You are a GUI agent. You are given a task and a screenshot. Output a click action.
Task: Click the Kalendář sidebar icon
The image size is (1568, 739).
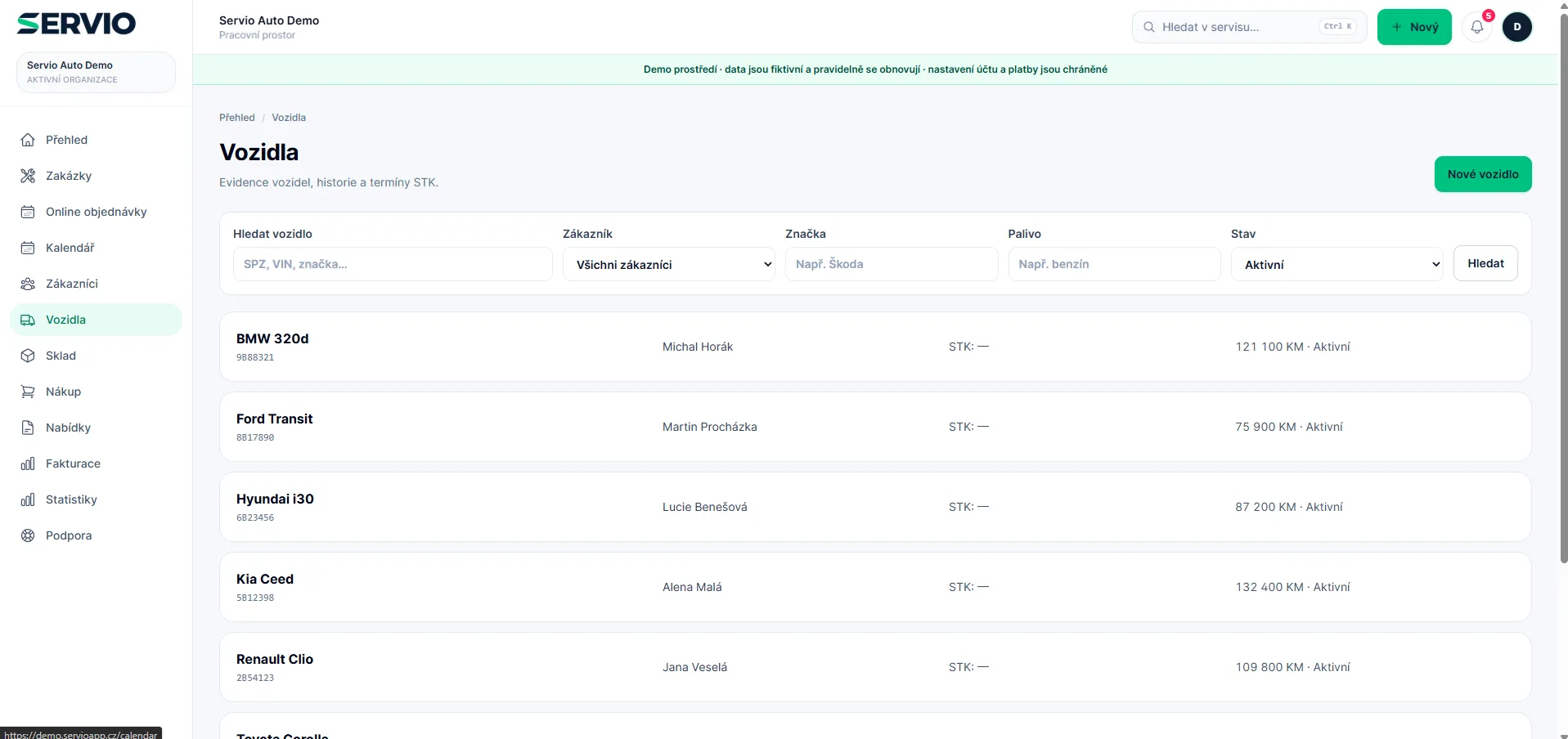pyautogui.click(x=28, y=248)
